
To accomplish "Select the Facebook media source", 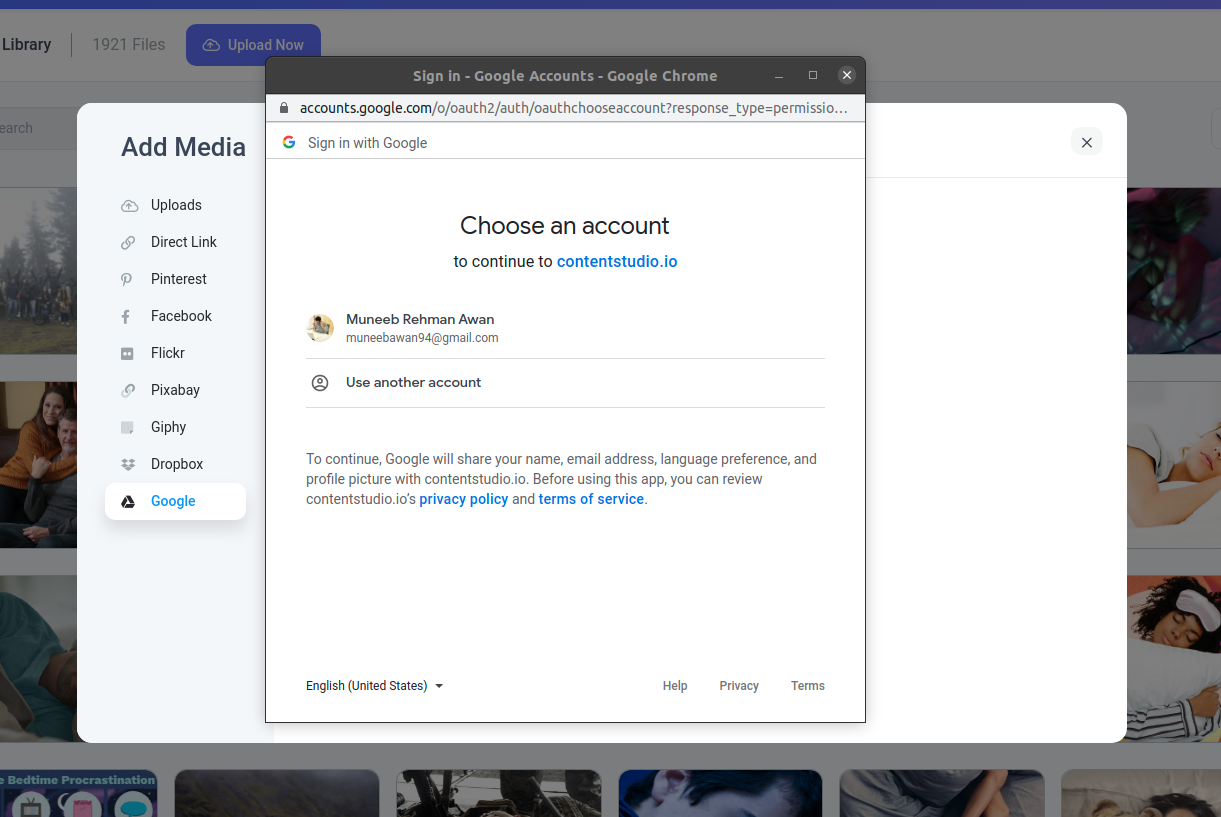I will (x=175, y=316).
